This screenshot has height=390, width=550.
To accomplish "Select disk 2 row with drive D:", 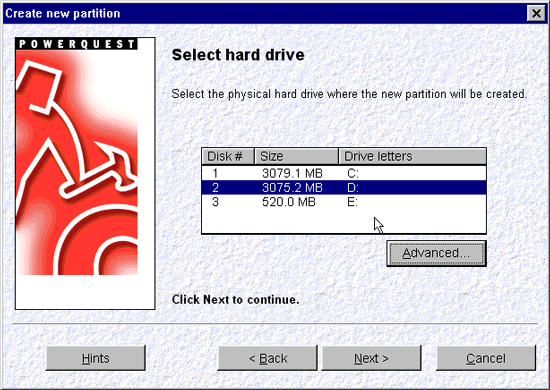I will [x=344, y=188].
